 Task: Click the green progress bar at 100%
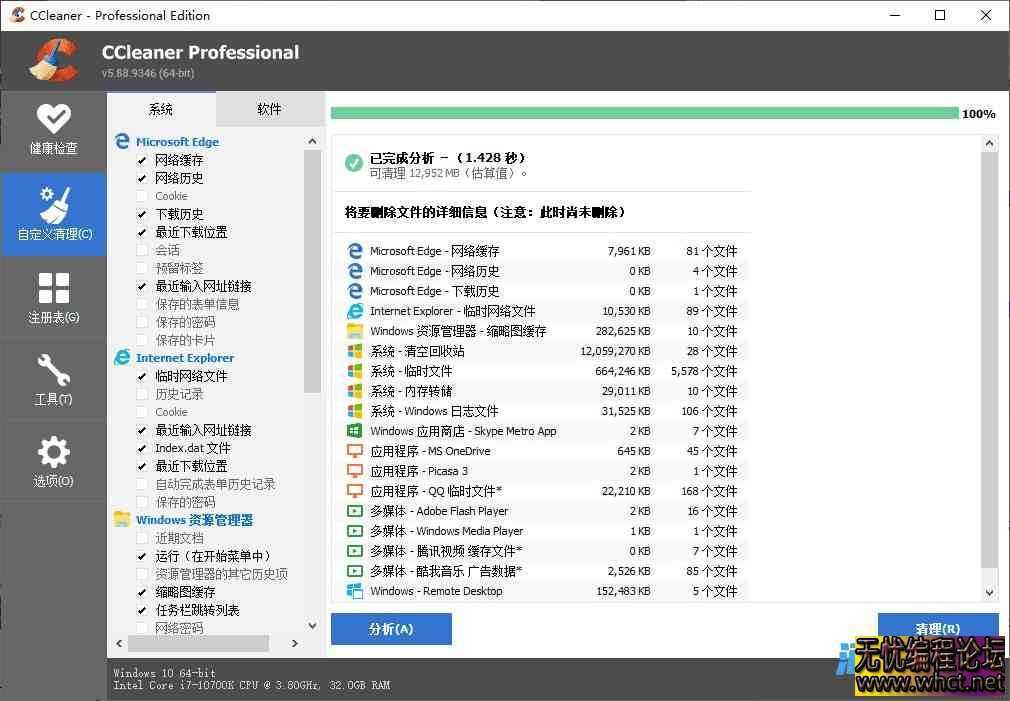coord(644,113)
